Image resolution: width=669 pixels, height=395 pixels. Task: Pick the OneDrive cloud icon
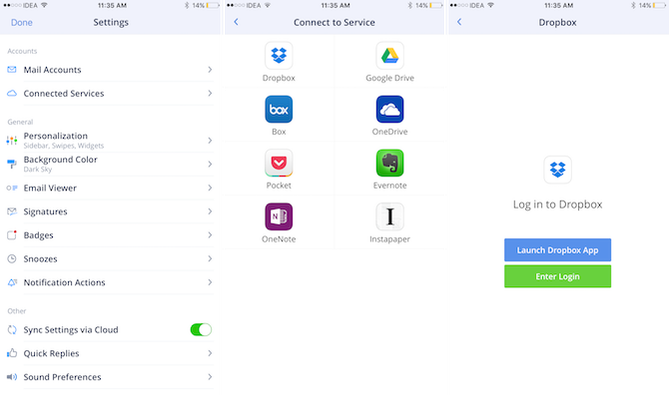[390, 109]
